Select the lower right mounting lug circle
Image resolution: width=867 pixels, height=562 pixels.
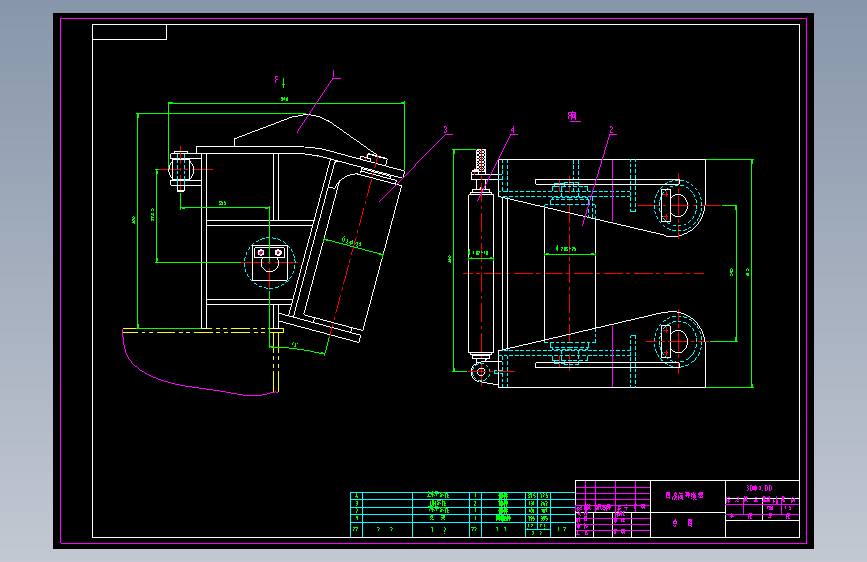(x=678, y=341)
